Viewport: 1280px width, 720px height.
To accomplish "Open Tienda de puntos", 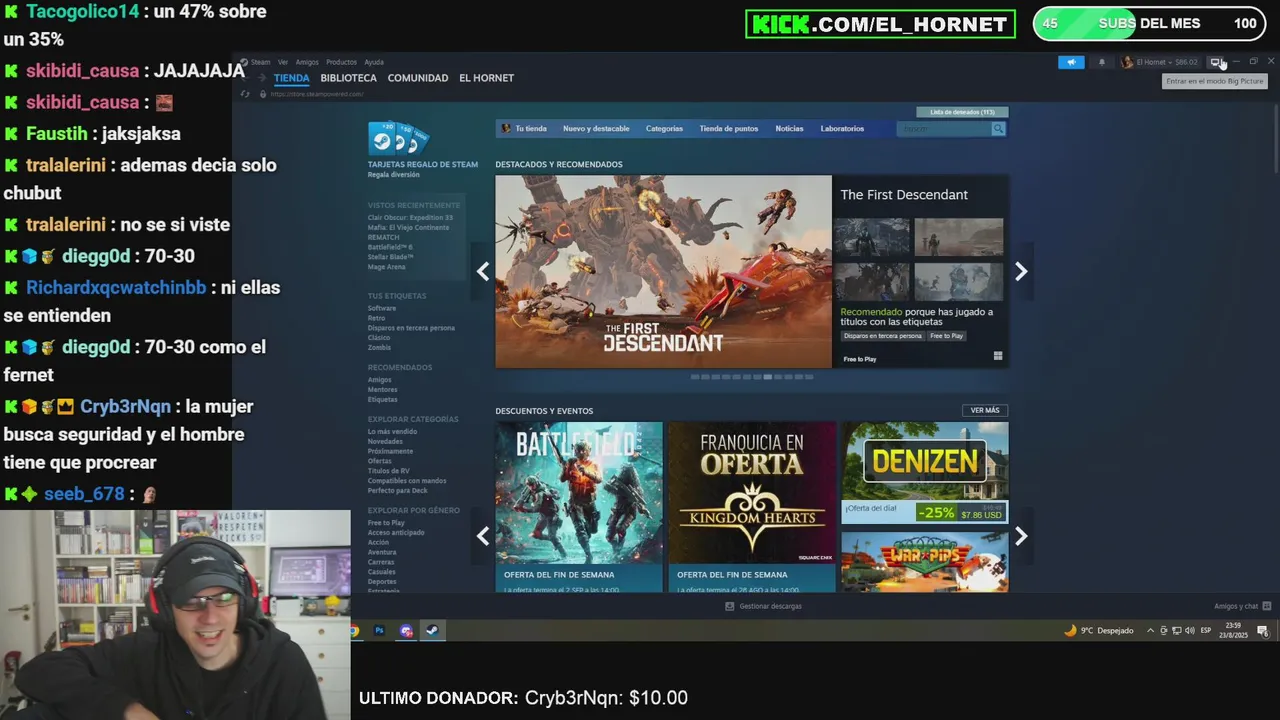I will (x=728, y=129).
